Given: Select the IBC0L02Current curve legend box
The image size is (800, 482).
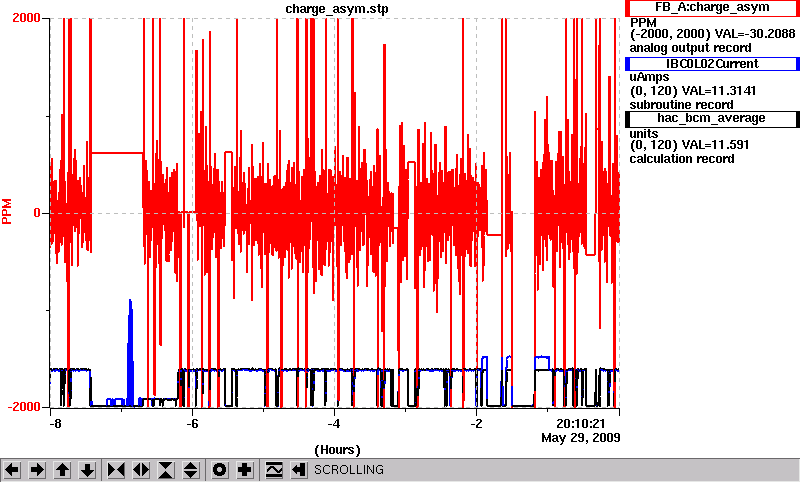Looking at the screenshot, I should [x=712, y=64].
